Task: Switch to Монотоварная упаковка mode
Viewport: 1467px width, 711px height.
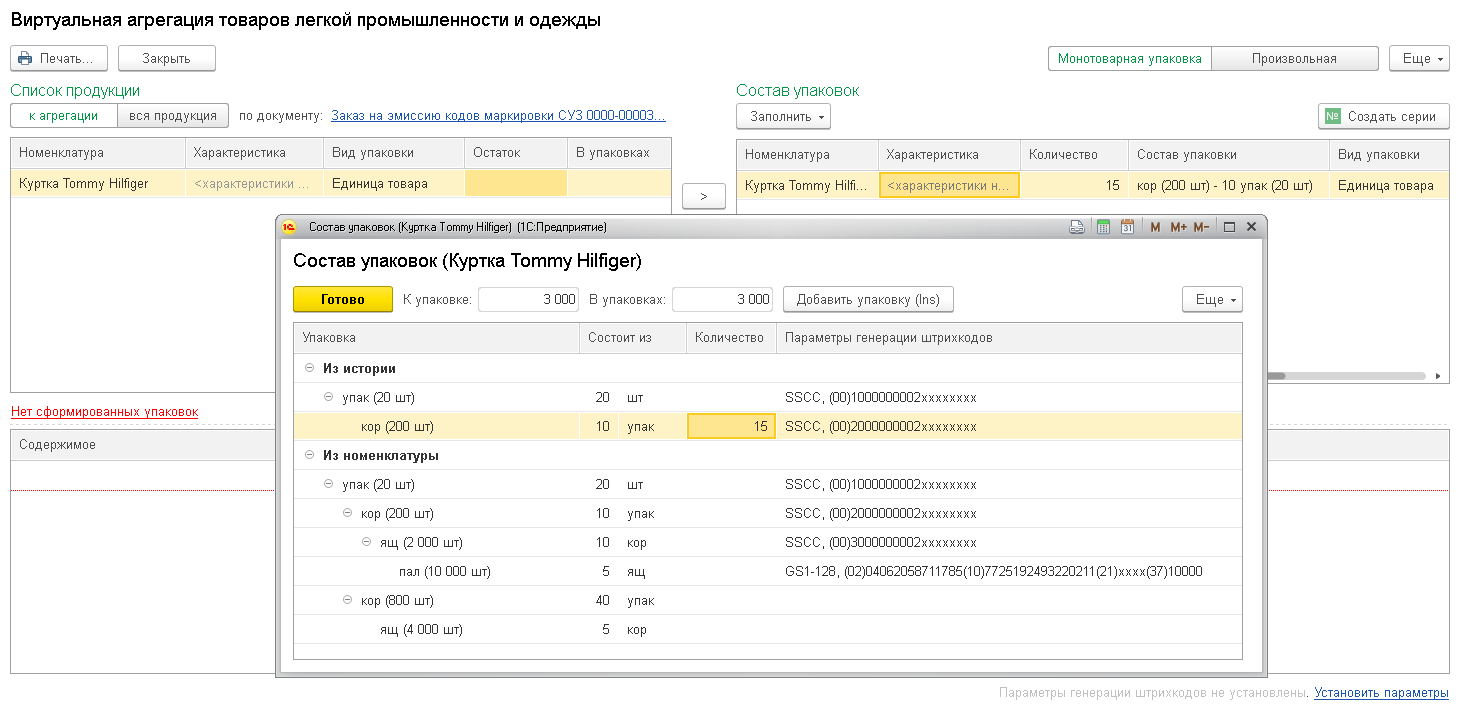Action: pos(1129,59)
